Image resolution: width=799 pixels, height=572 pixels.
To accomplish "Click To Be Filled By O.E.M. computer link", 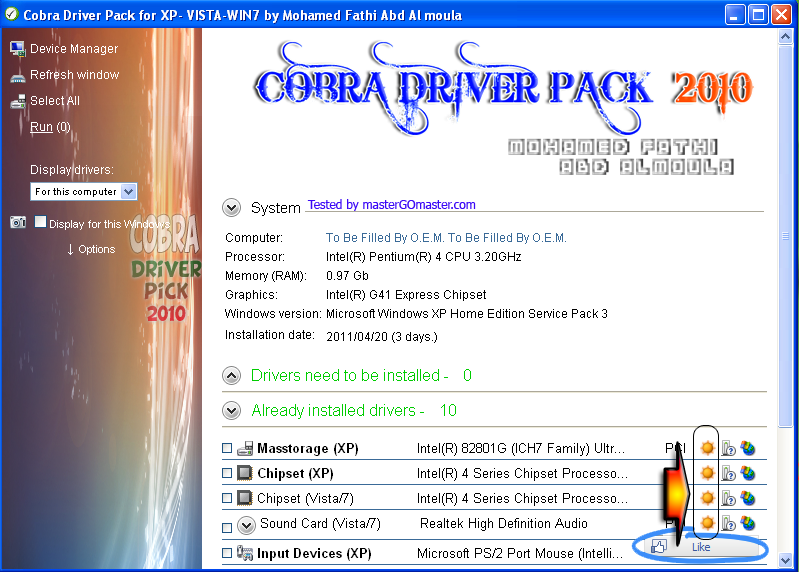I will point(446,238).
